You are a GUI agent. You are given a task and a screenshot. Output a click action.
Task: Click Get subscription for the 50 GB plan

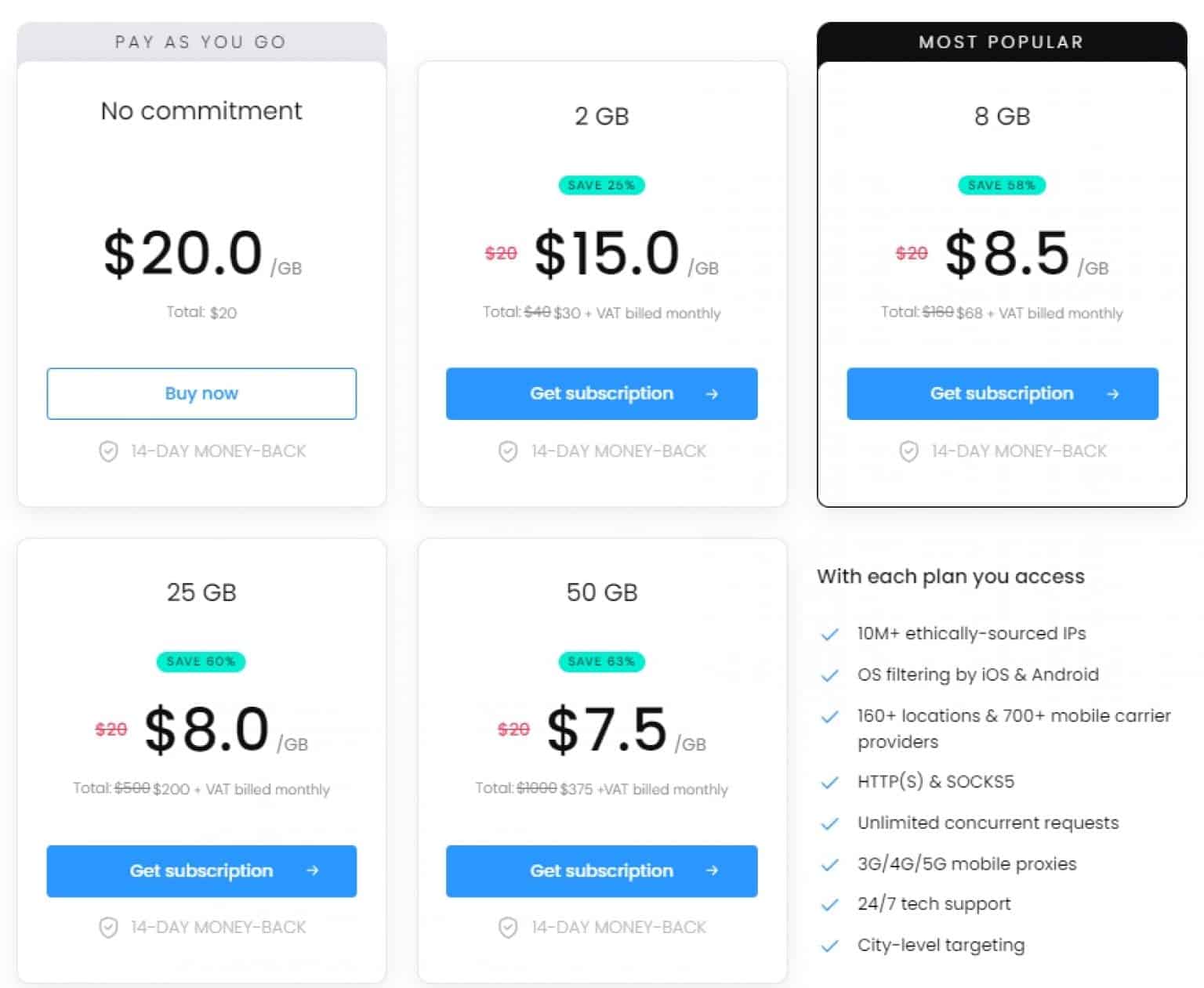(x=601, y=871)
